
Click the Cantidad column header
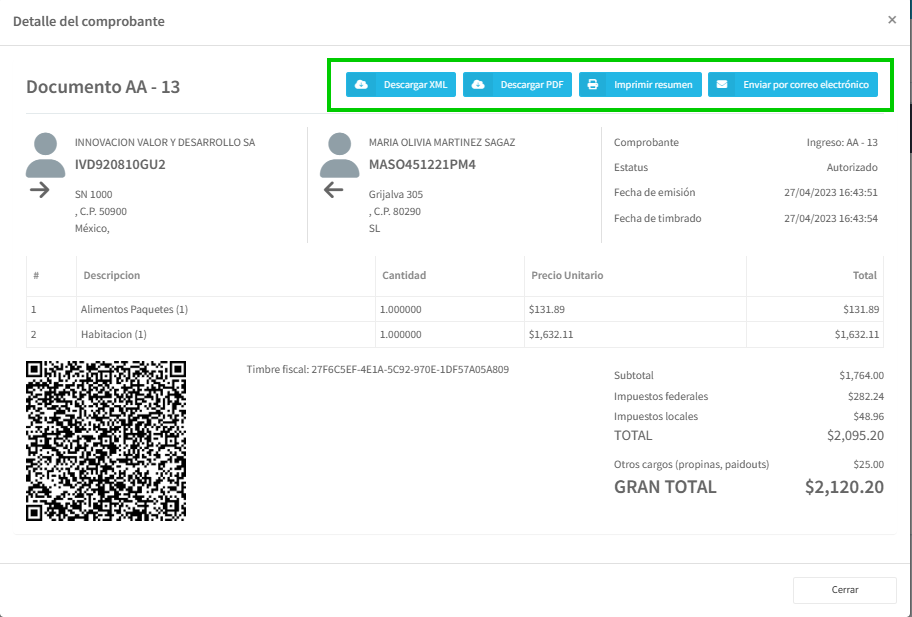click(404, 276)
